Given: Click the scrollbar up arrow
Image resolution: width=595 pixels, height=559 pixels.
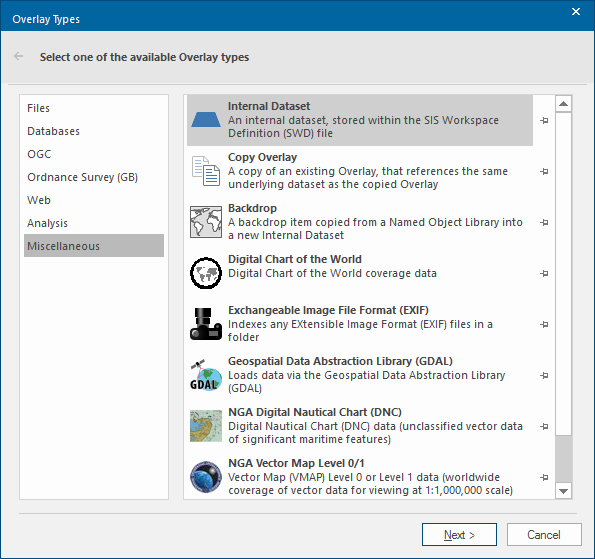Looking at the screenshot, I should coord(564,104).
